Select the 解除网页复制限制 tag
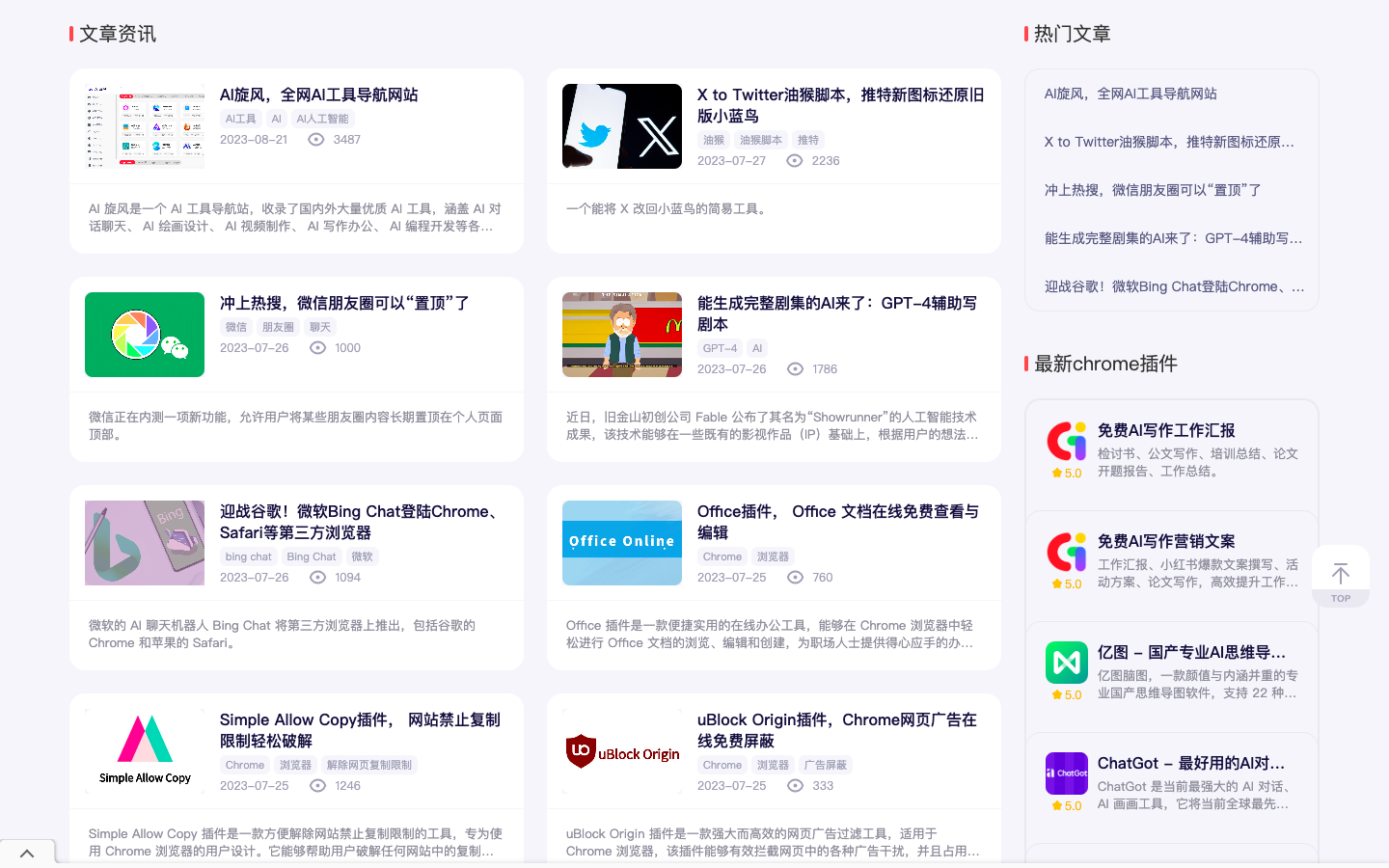1389x868 pixels. click(369, 765)
